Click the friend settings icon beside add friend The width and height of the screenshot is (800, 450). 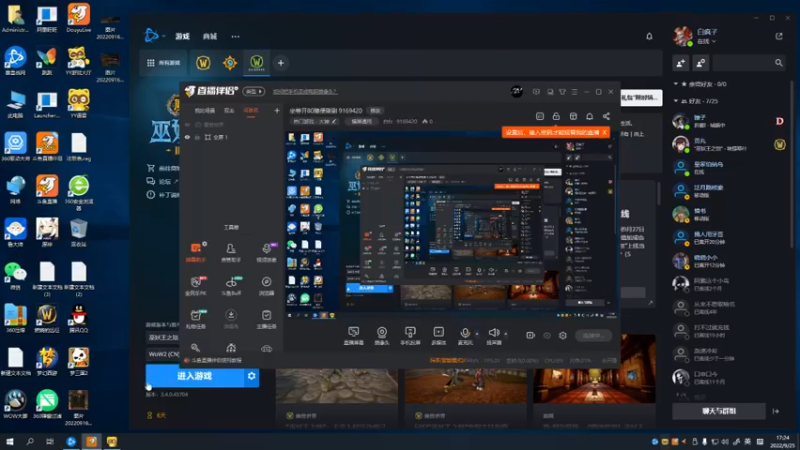701,63
